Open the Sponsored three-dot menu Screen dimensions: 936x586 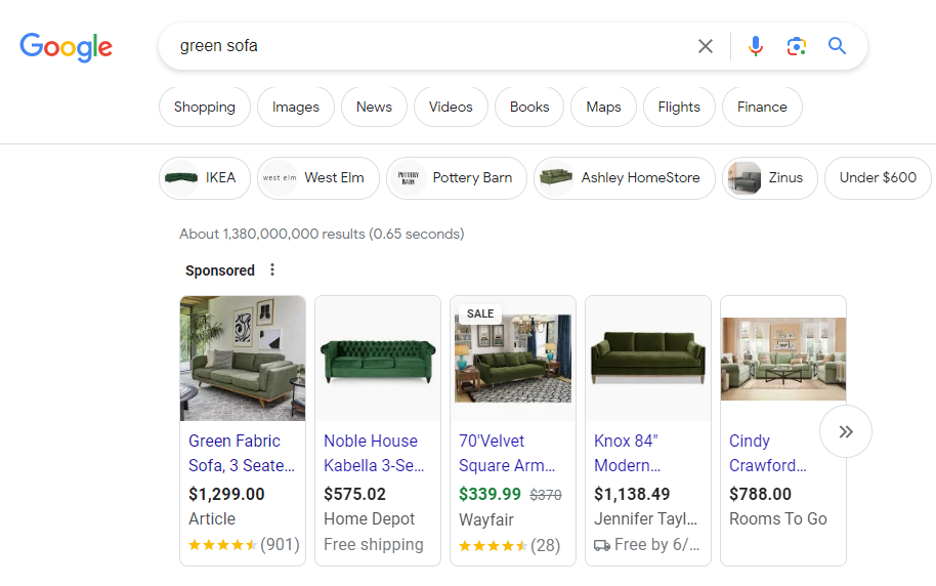(x=272, y=270)
